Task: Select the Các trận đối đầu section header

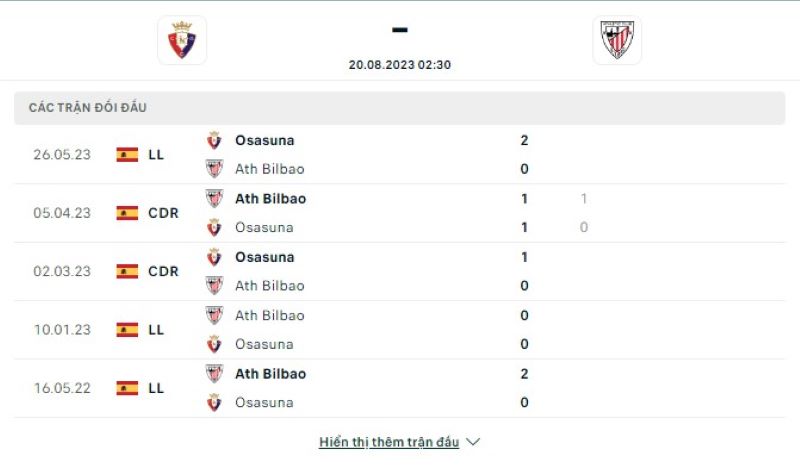Action: click(88, 108)
